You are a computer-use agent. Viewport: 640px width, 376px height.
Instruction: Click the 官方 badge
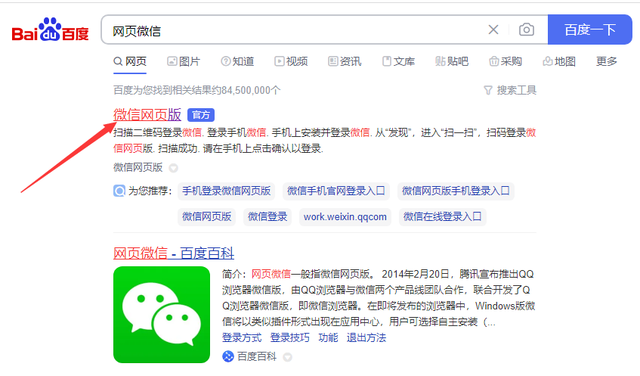click(x=201, y=115)
